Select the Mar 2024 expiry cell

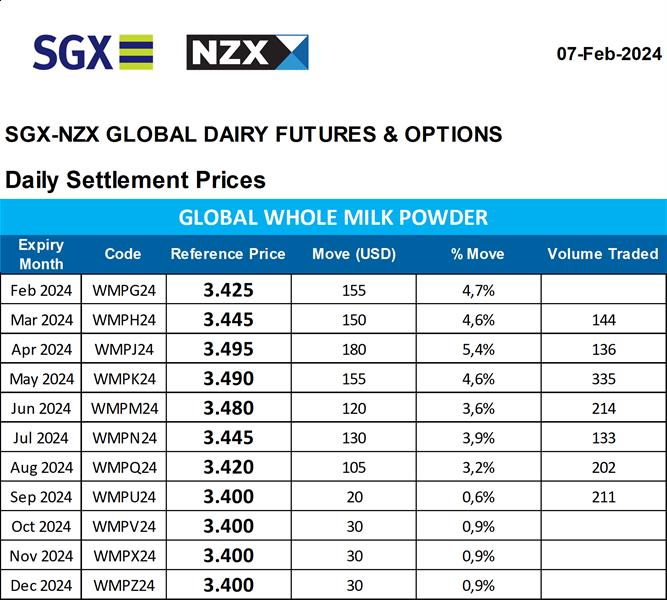click(x=41, y=321)
